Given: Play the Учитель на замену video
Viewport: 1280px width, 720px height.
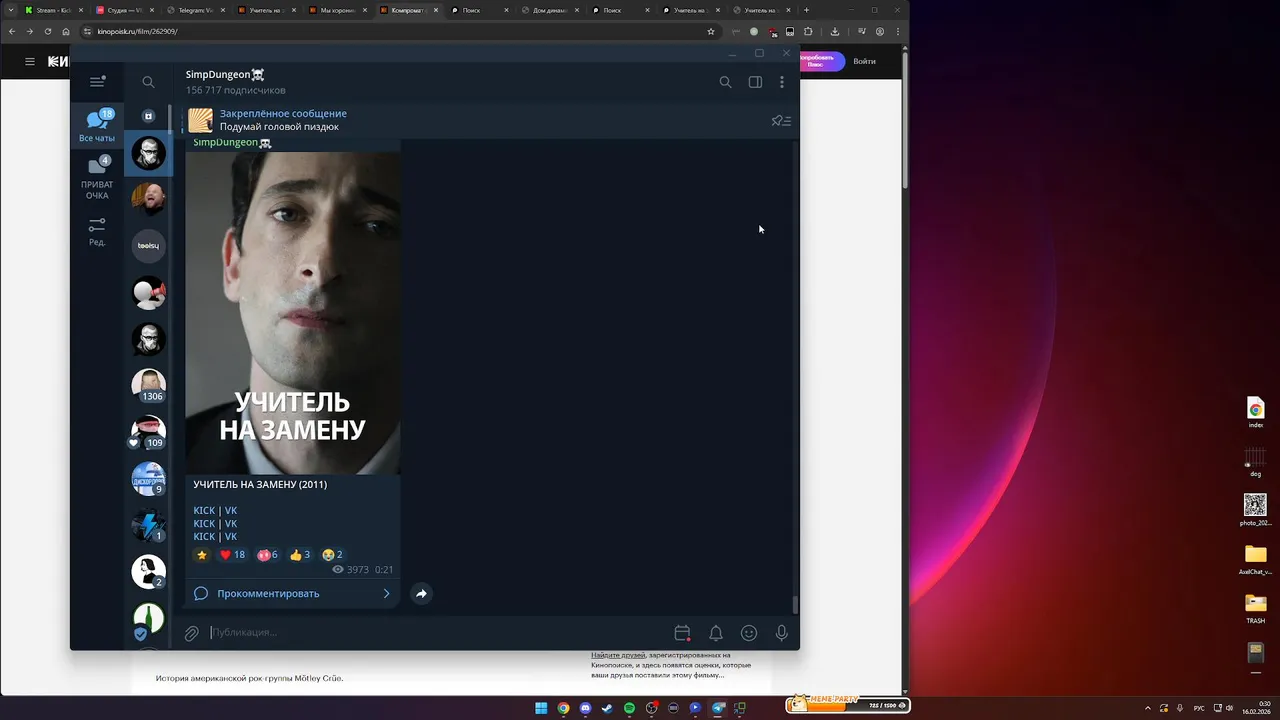Looking at the screenshot, I should click(293, 311).
